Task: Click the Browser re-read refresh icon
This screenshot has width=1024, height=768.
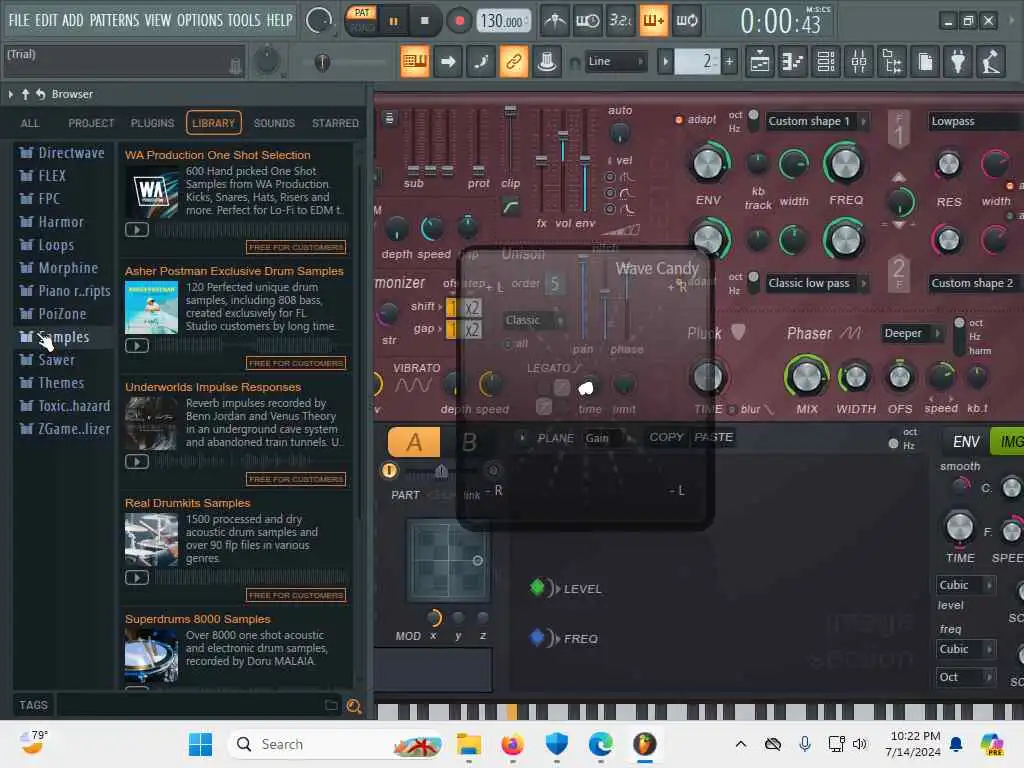Action: [x=40, y=94]
